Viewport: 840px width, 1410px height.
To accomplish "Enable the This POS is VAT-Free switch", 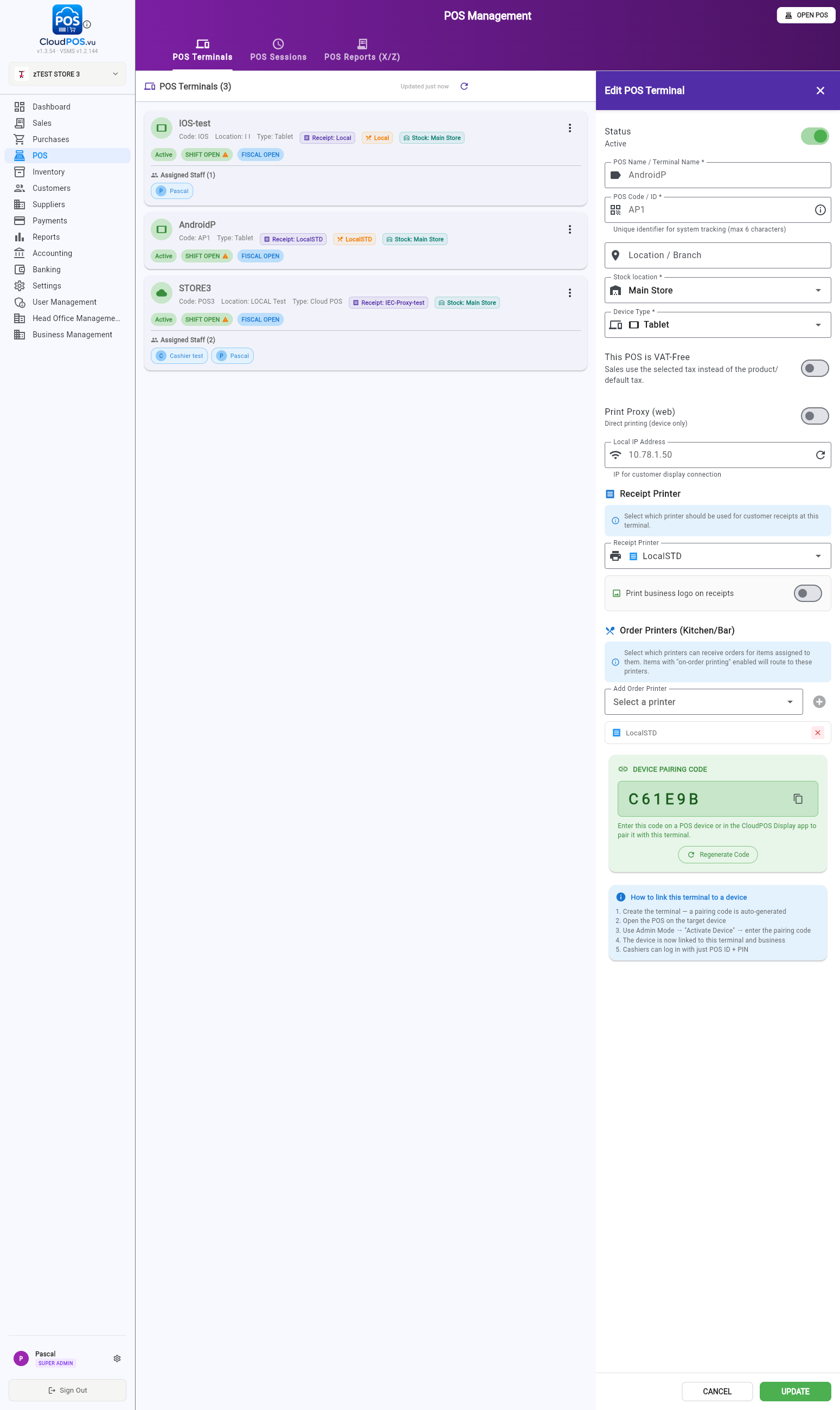I will point(815,368).
